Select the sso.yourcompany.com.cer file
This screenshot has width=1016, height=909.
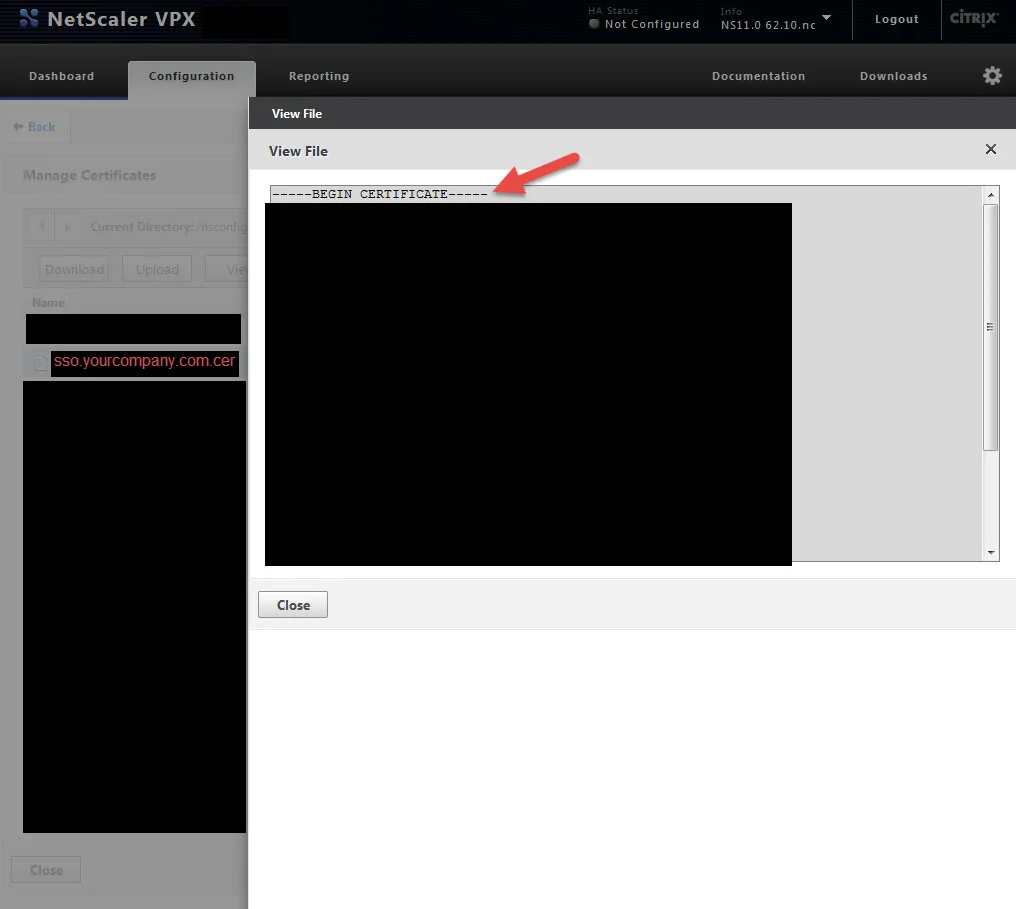144,361
